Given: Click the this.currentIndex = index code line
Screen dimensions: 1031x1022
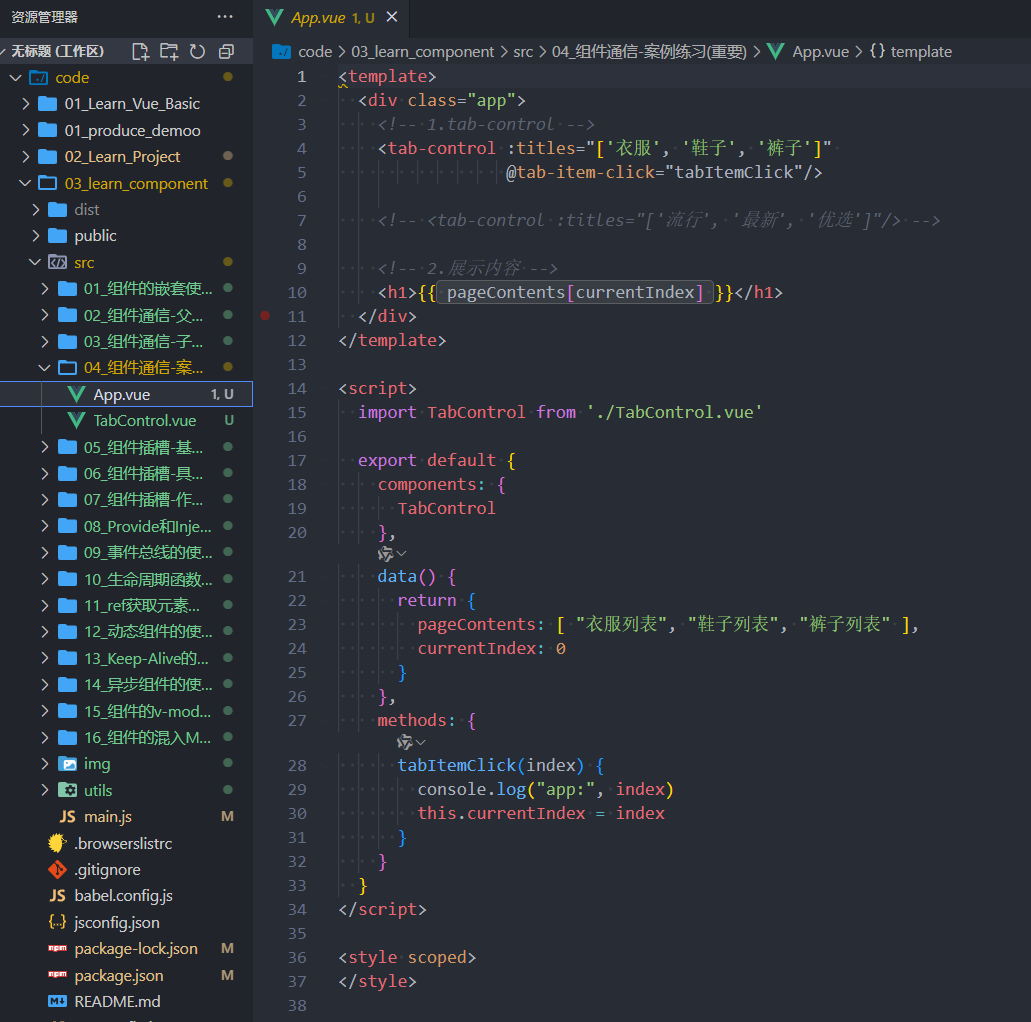Looking at the screenshot, I should pyautogui.click(x=540, y=813).
